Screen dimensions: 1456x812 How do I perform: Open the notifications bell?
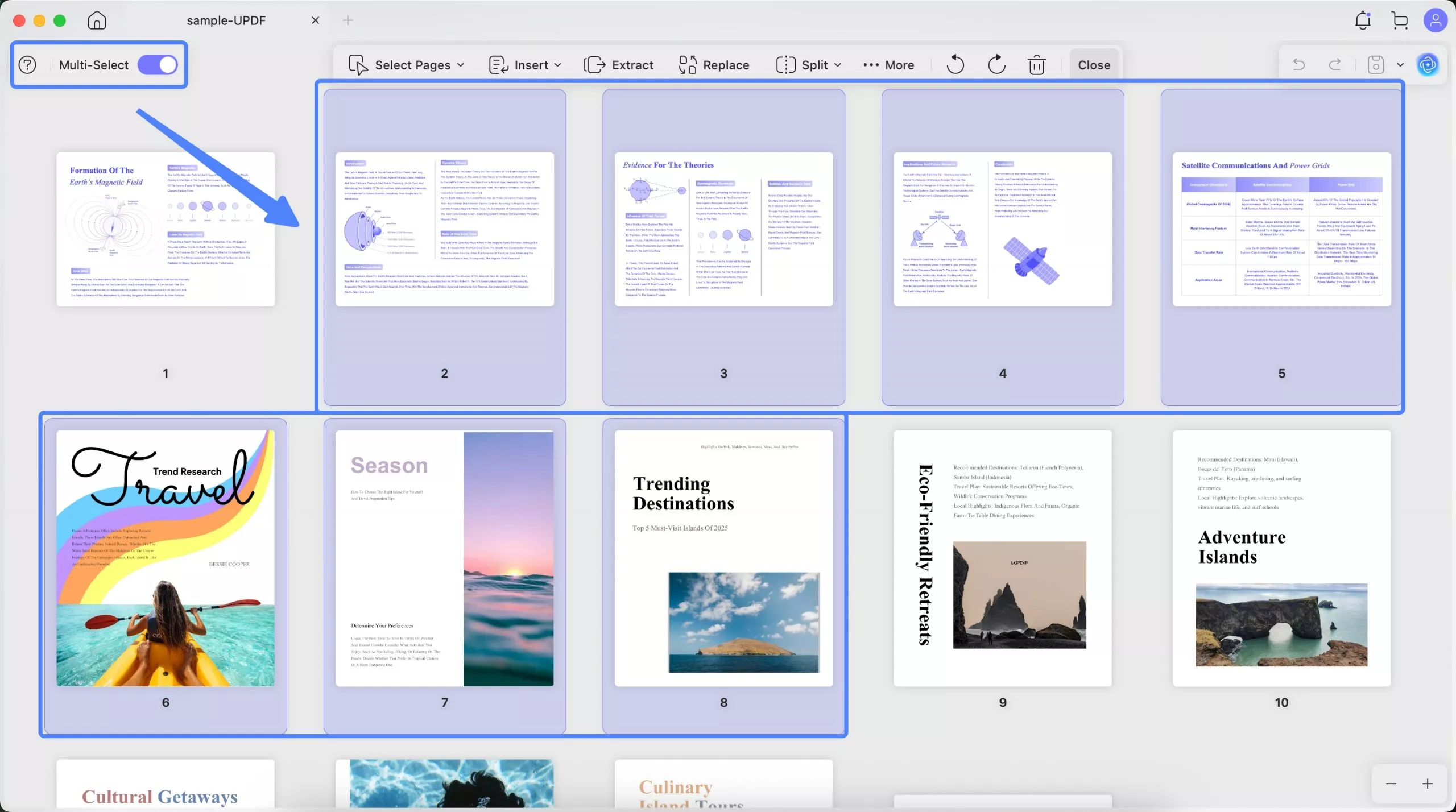tap(1363, 20)
